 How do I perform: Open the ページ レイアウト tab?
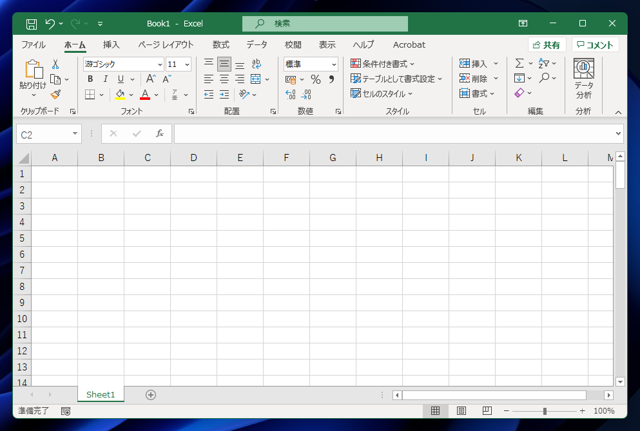tap(165, 45)
